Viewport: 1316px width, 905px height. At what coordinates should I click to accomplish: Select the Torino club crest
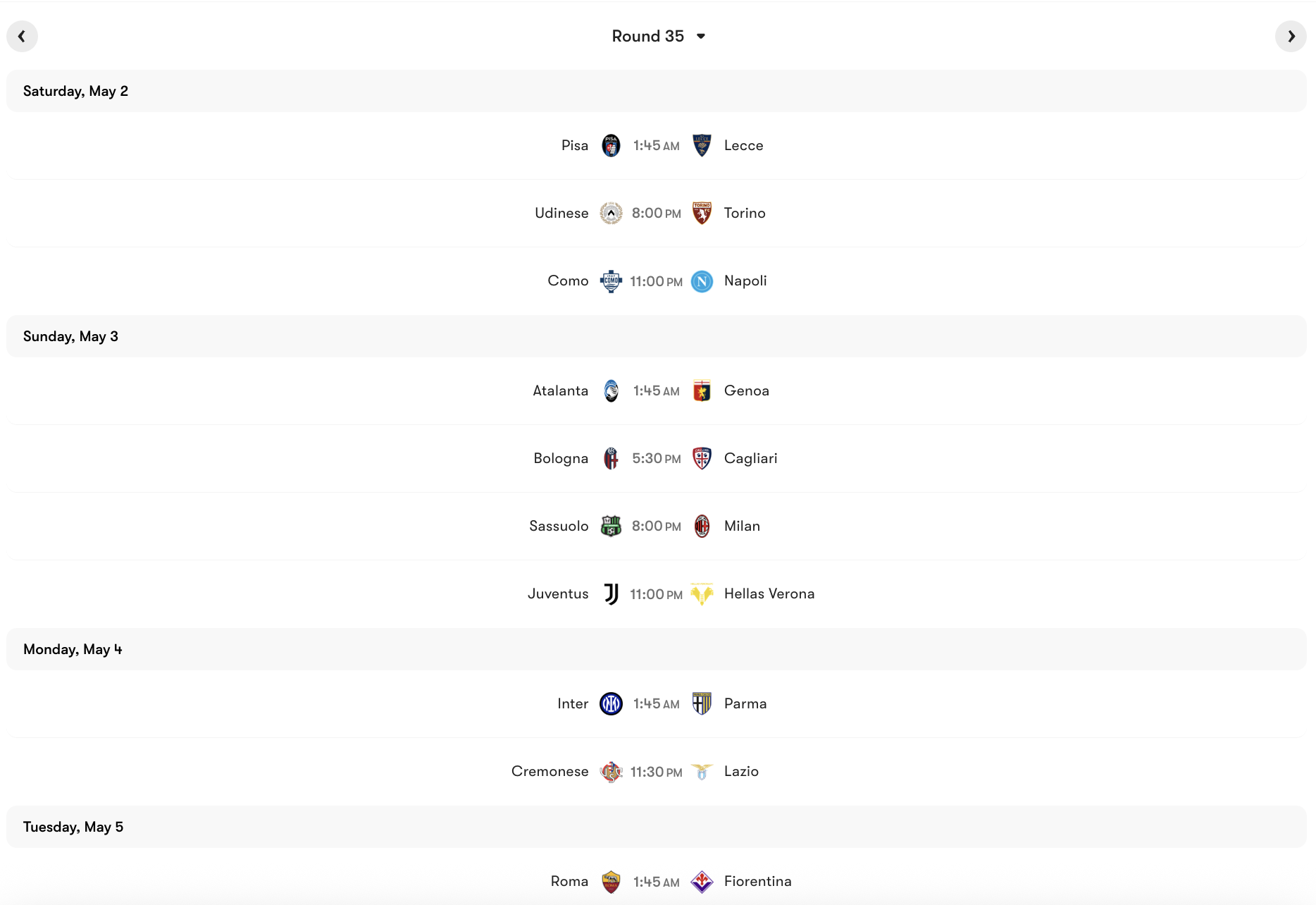[x=702, y=213]
